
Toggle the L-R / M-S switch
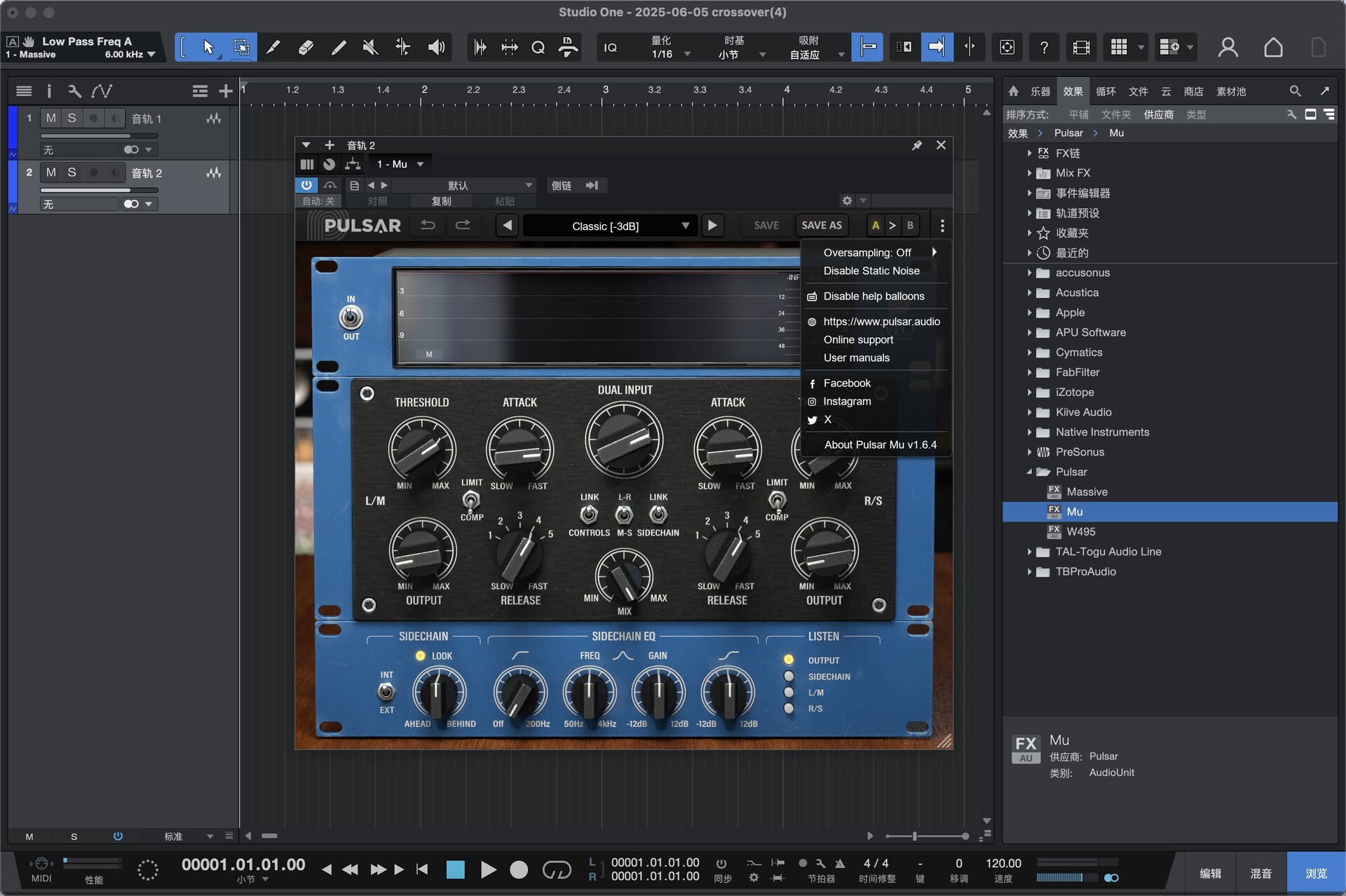pos(624,515)
